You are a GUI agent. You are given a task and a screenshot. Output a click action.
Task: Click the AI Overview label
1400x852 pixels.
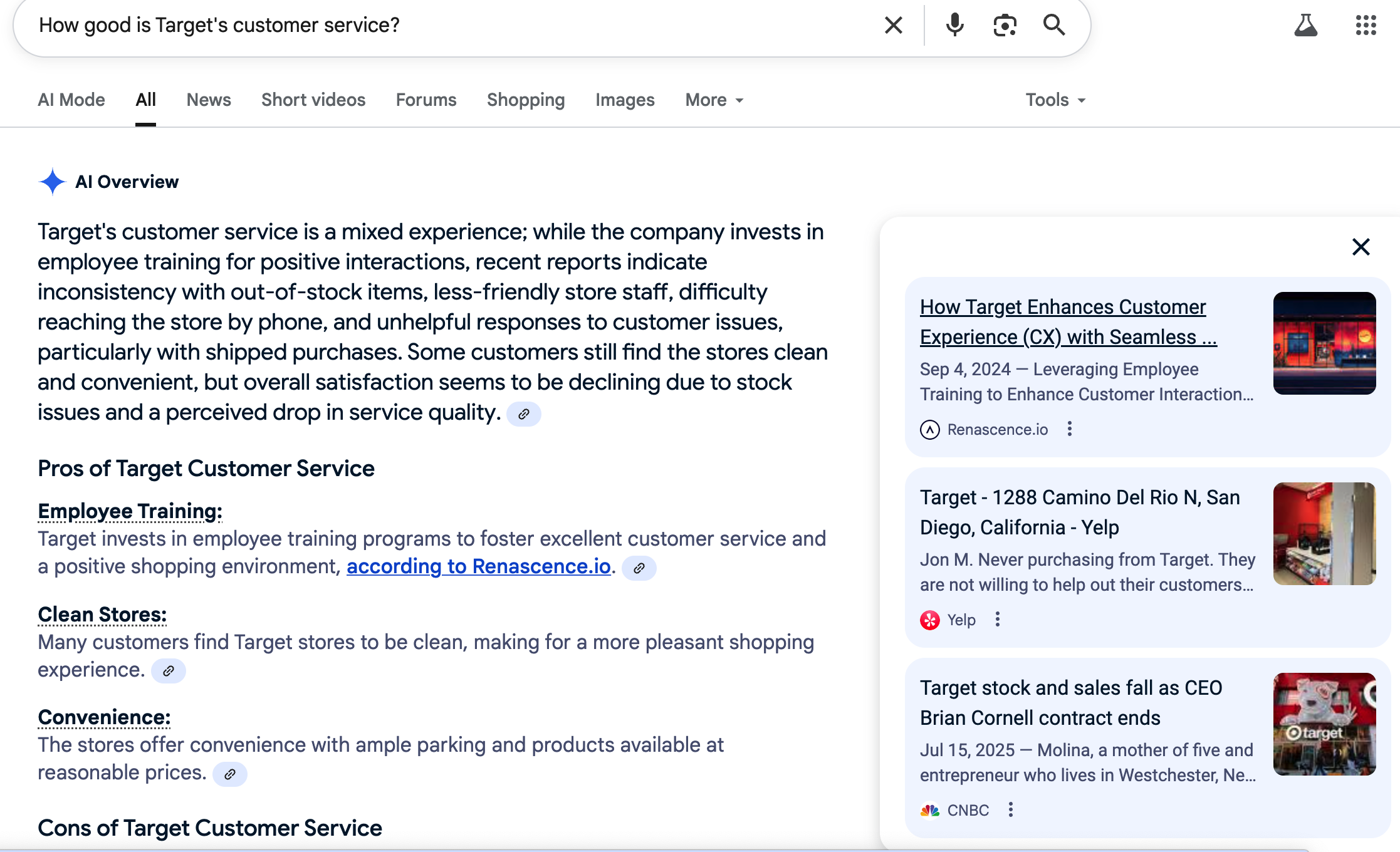pyautogui.click(x=127, y=182)
